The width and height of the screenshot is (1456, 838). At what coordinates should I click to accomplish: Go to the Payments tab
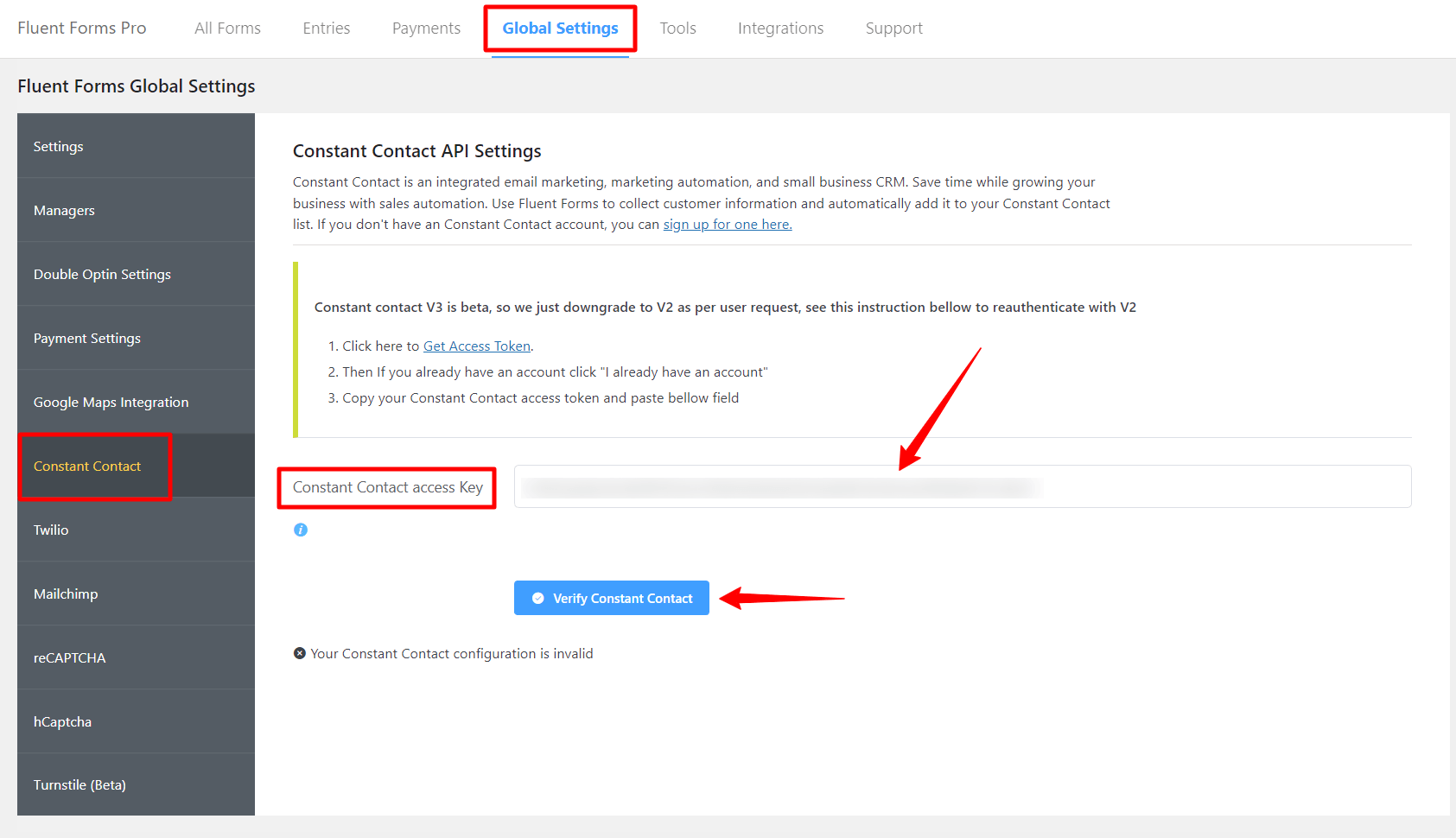point(426,29)
